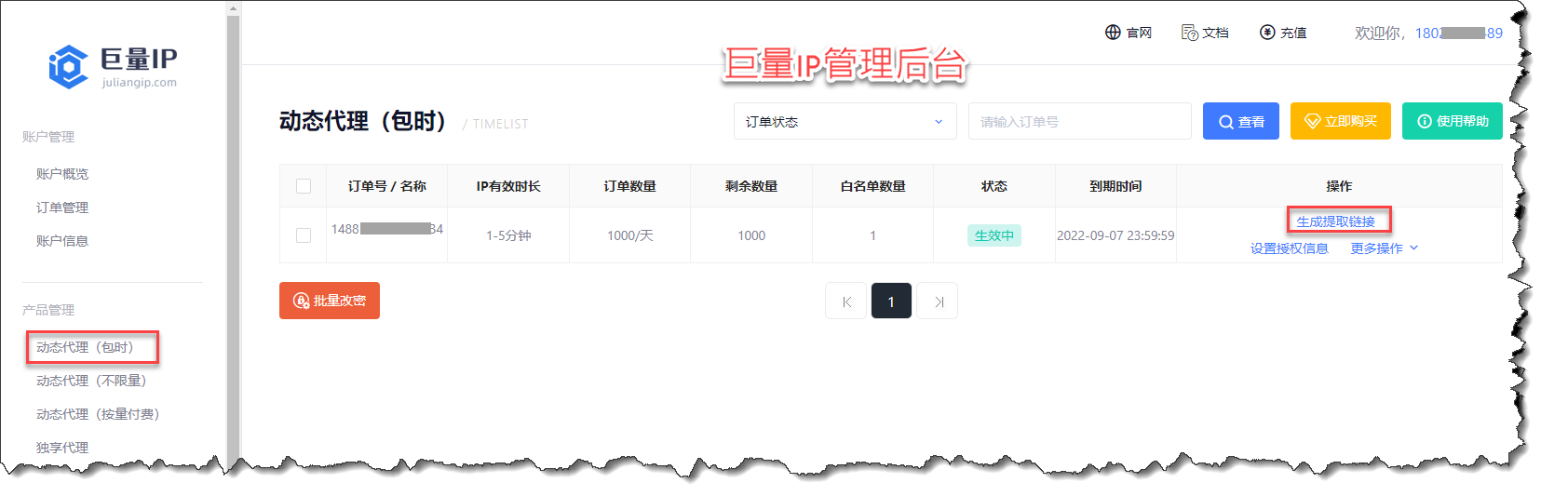Click the whitelist count 1 link

pos(872,235)
